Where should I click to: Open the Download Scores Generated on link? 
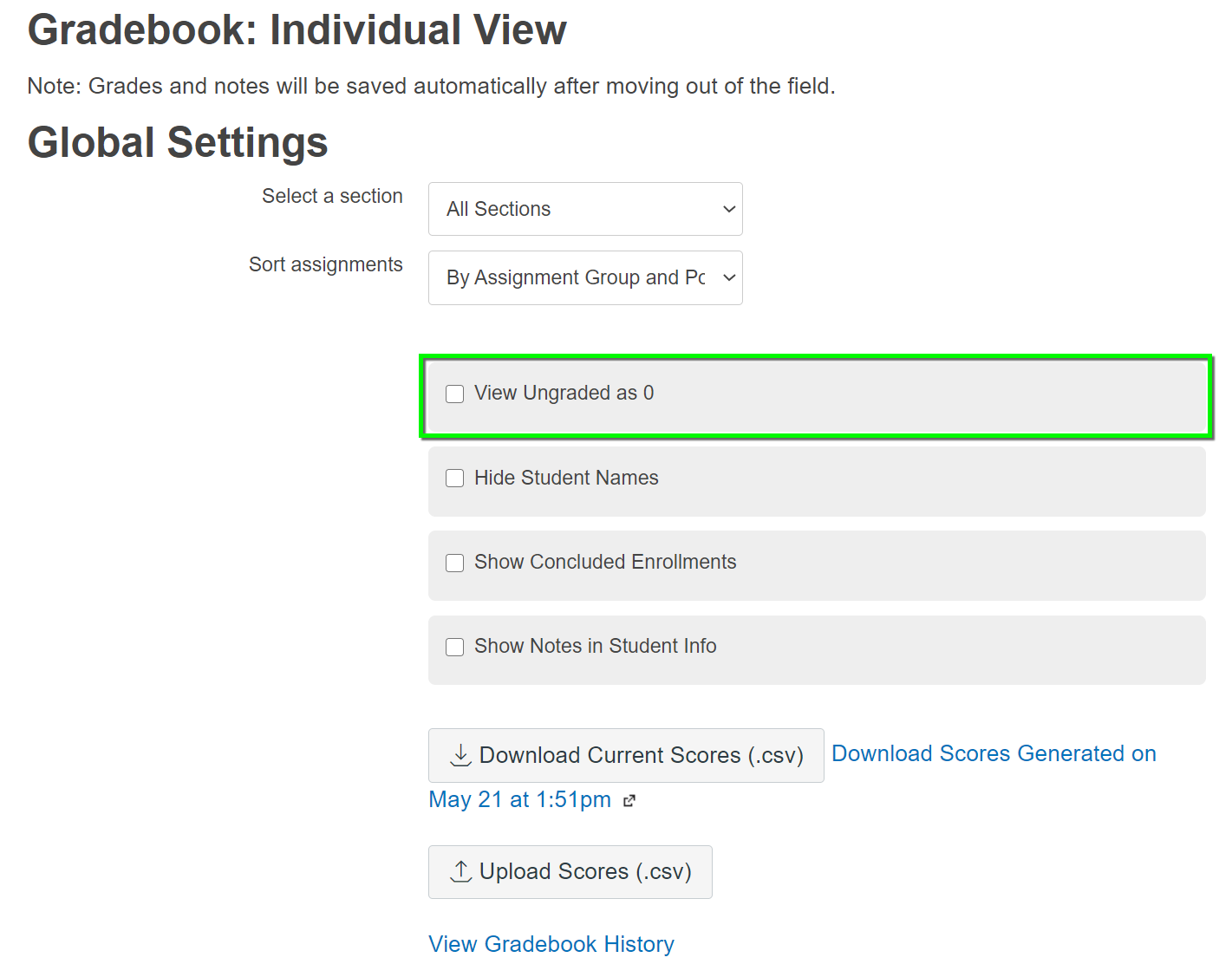[994, 753]
